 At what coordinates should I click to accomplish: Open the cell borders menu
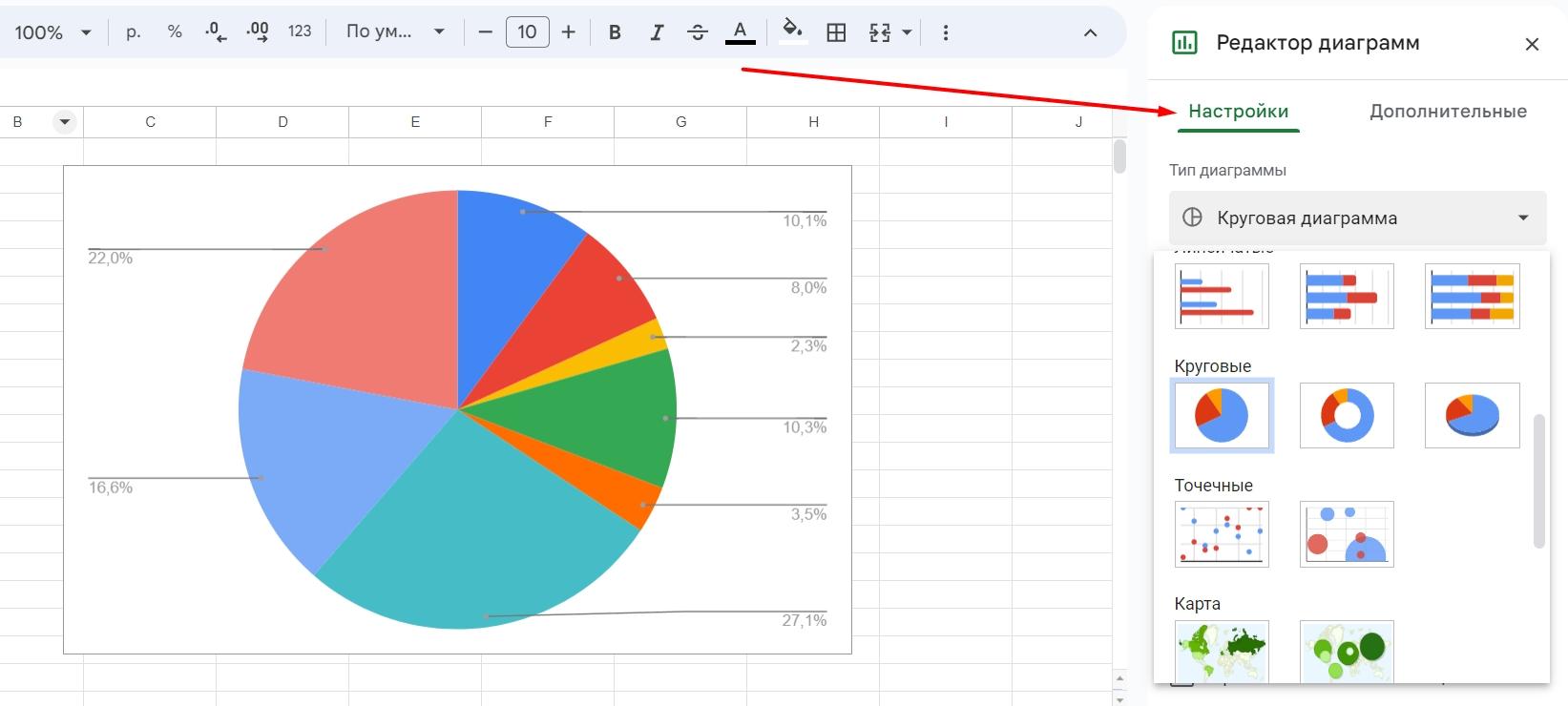836,32
